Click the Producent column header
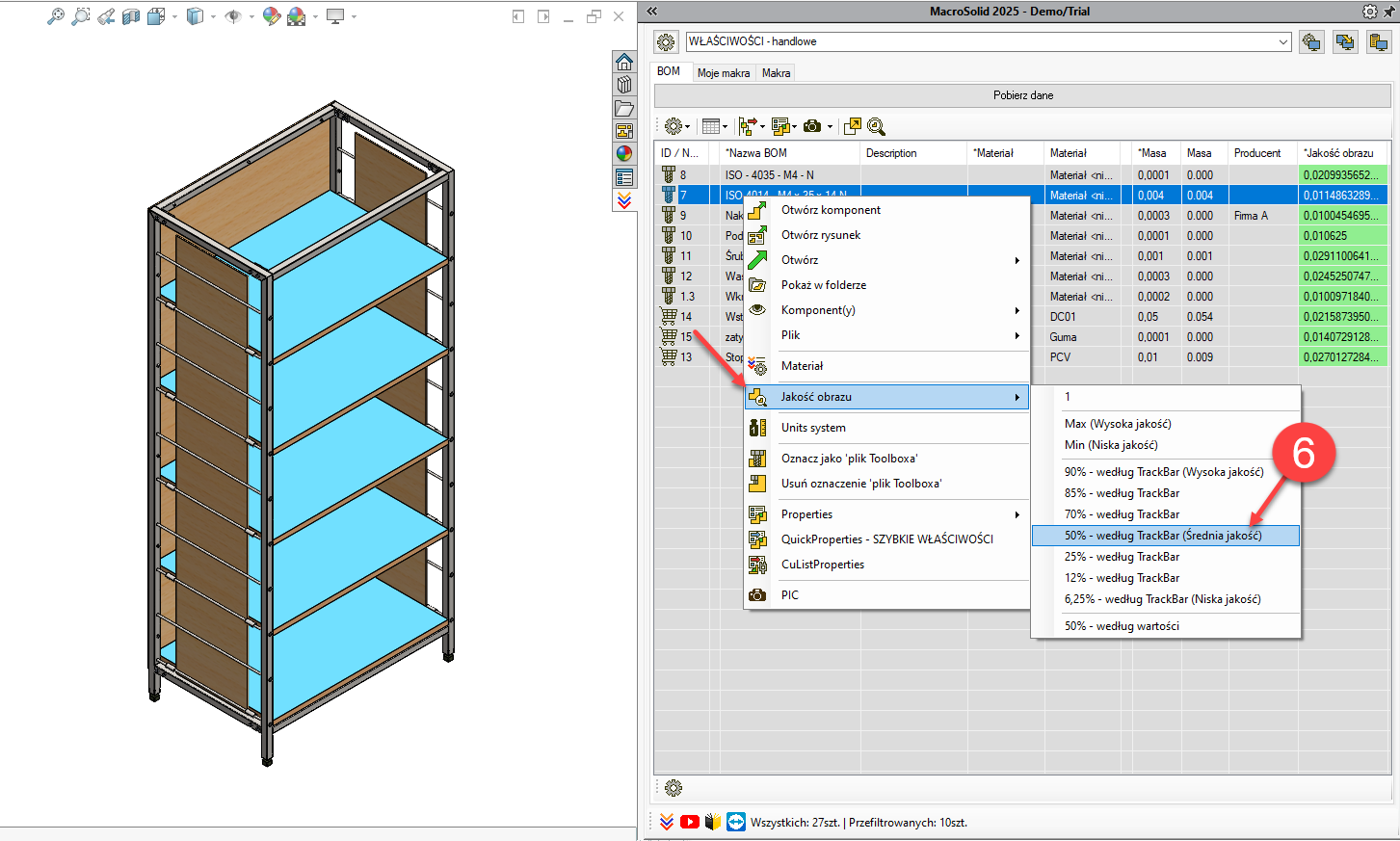Image resolution: width=1400 pixels, height=841 pixels. [1261, 153]
